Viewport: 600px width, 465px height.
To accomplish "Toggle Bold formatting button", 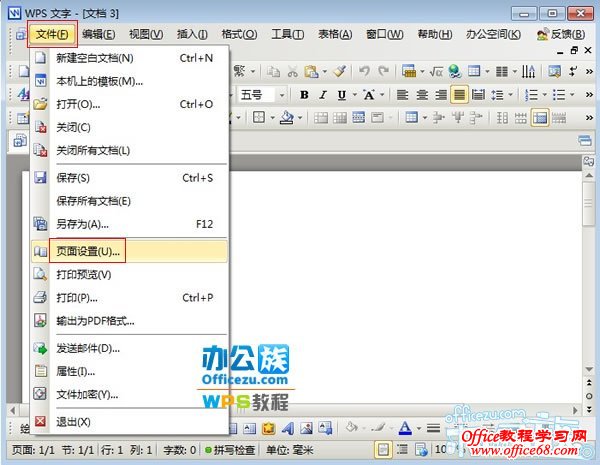I will 304,95.
